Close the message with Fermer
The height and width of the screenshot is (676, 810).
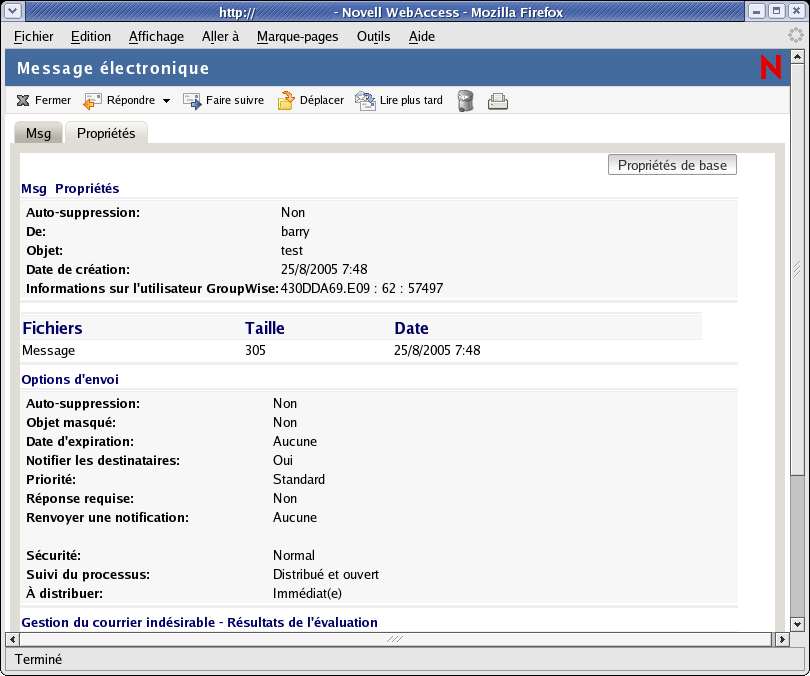53,100
